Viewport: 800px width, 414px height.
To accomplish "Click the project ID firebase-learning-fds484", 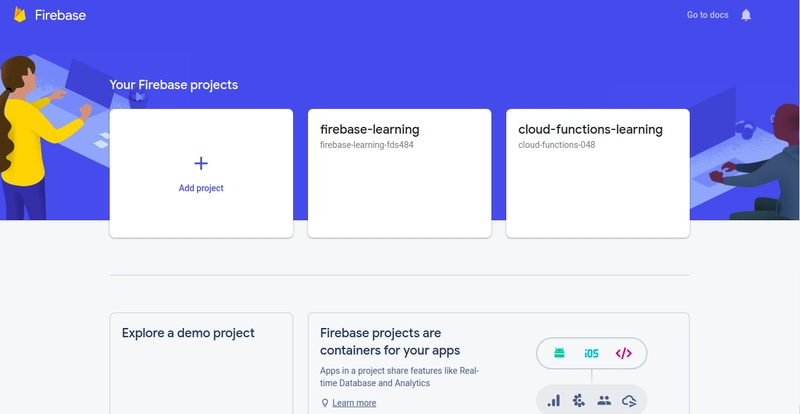I will pos(366,145).
